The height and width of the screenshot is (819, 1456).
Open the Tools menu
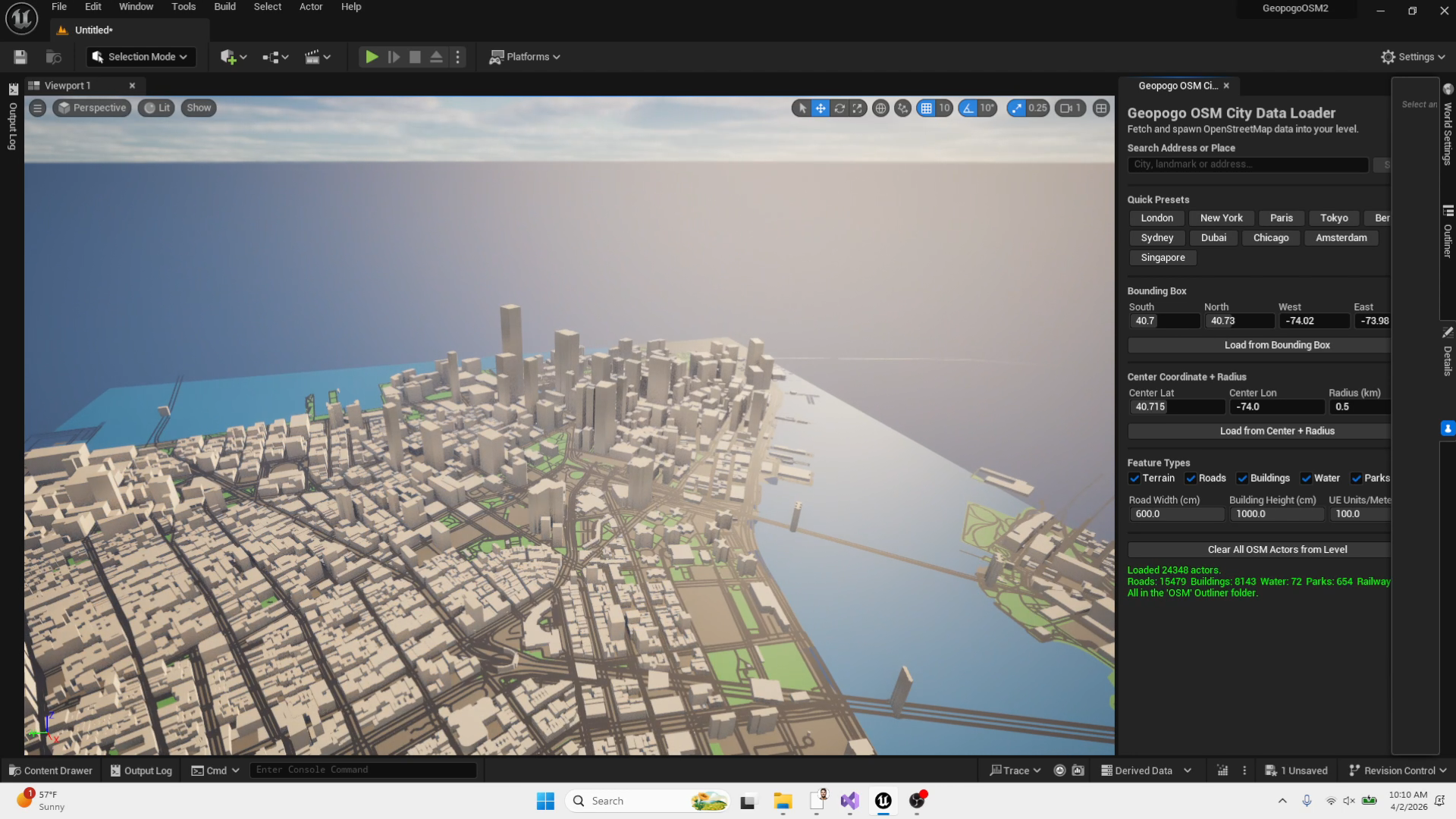pos(184,7)
